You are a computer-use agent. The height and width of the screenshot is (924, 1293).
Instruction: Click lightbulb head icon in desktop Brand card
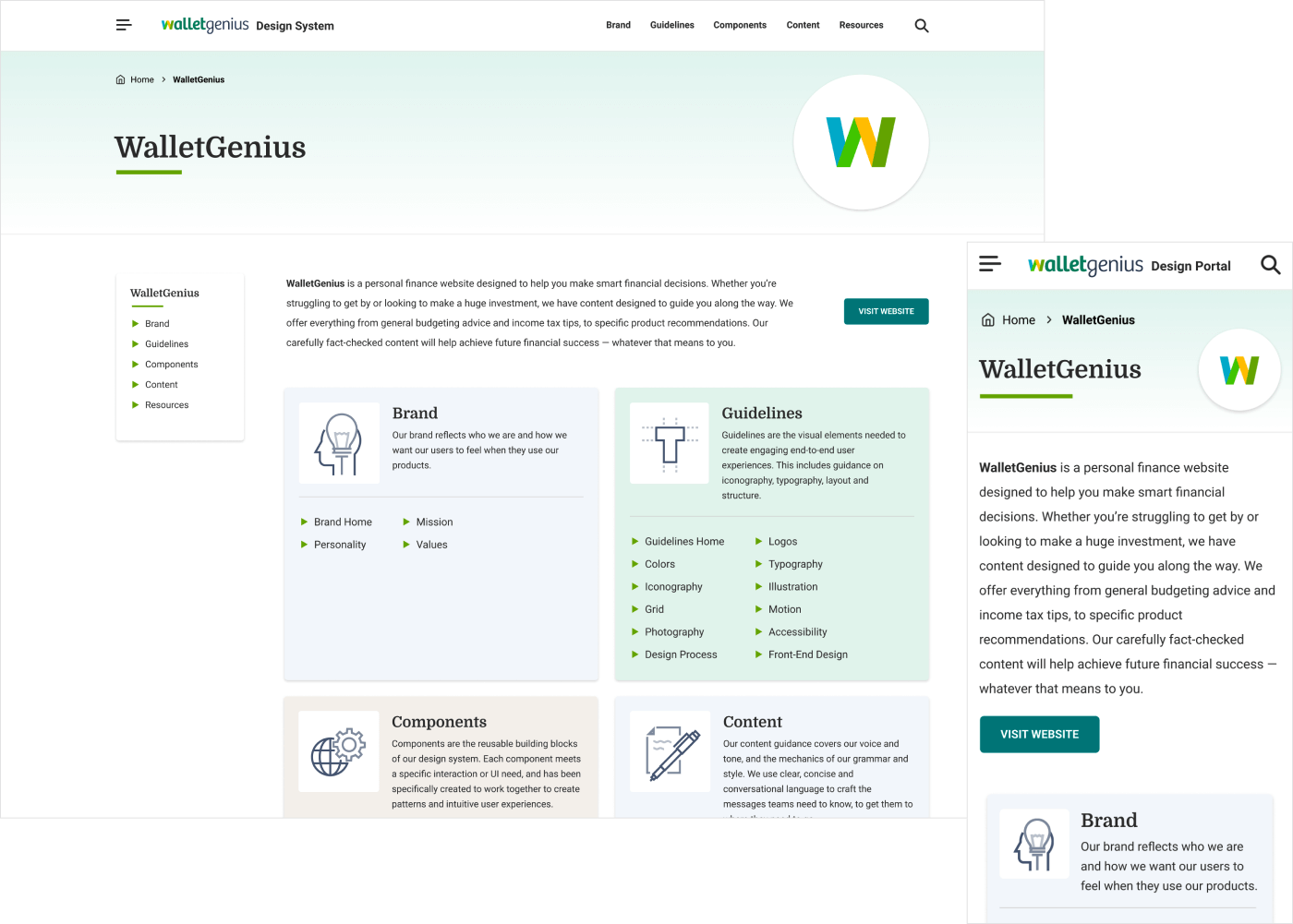tap(339, 443)
